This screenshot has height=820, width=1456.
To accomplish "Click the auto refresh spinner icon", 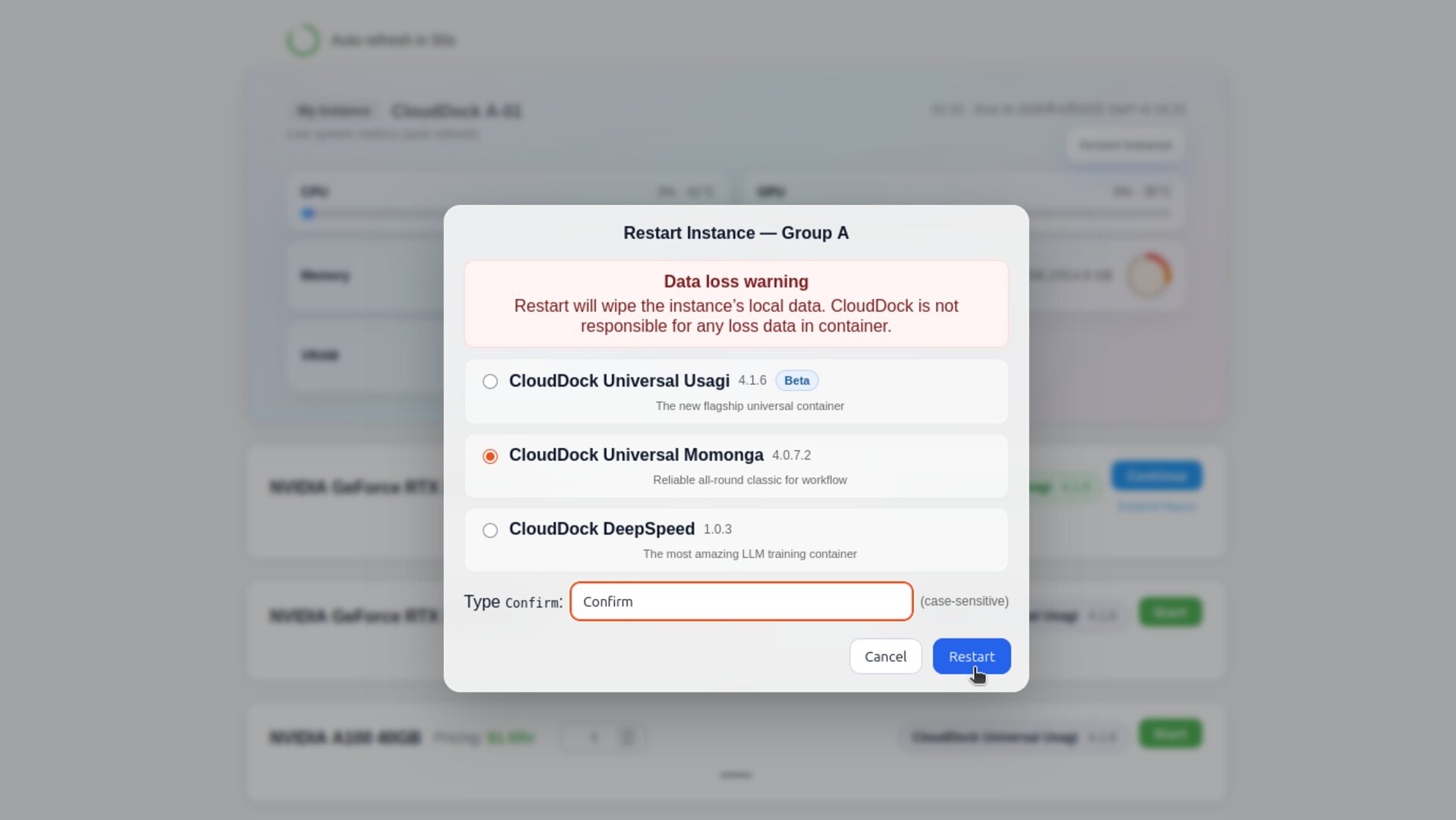I will coord(303,39).
